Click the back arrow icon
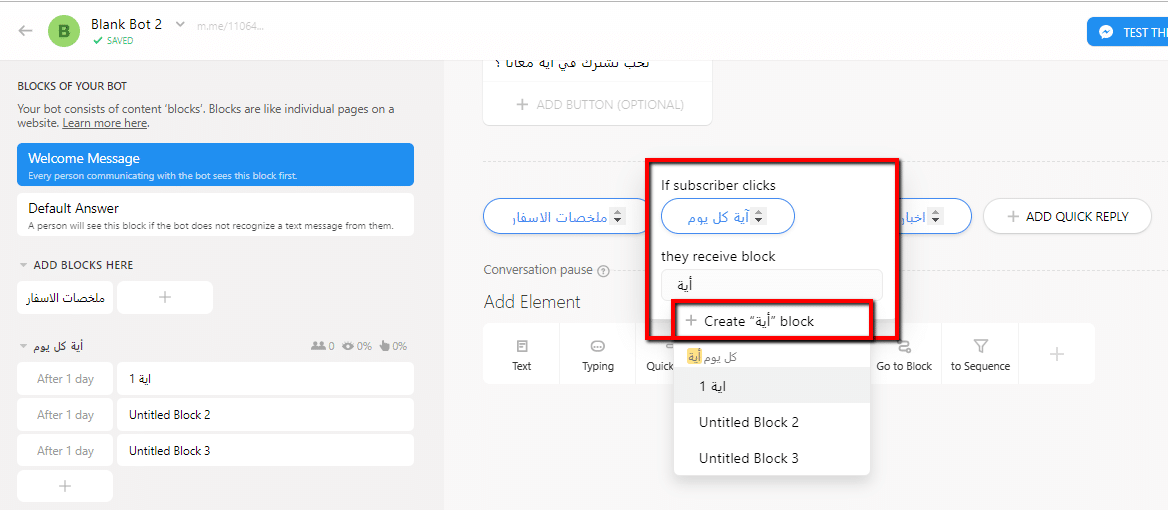This screenshot has width=1168, height=510. coord(25,31)
